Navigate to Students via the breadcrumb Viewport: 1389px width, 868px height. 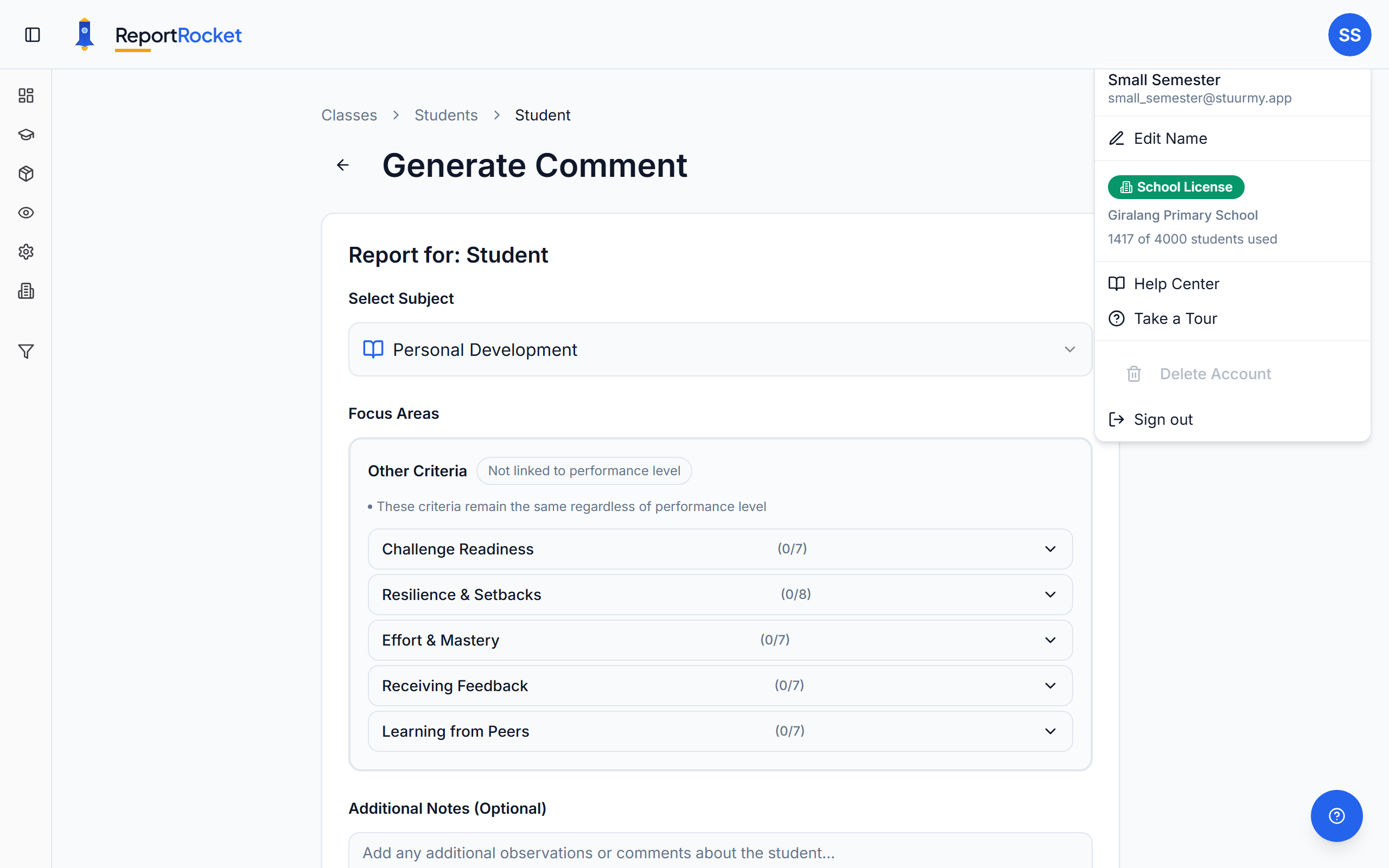(446, 115)
